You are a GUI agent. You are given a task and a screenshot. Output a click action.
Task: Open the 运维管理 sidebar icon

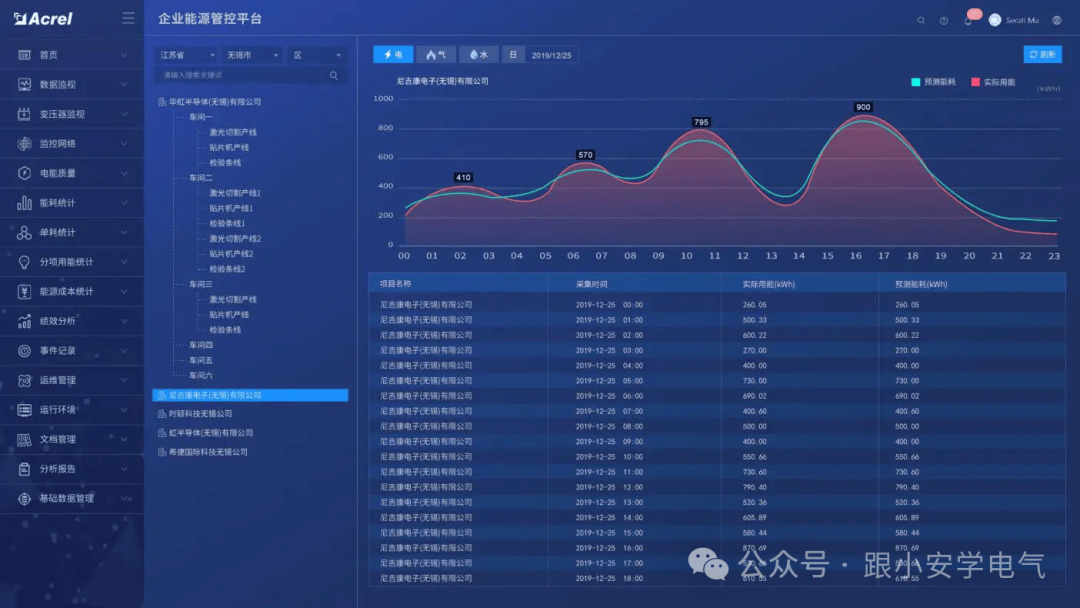22,380
